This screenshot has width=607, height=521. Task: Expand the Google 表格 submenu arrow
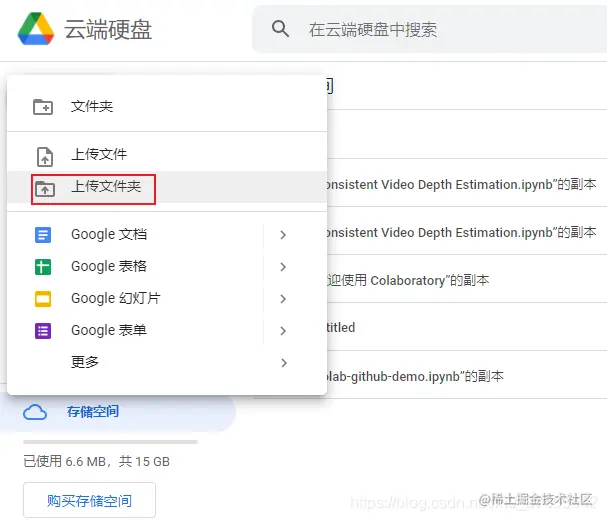click(x=283, y=267)
